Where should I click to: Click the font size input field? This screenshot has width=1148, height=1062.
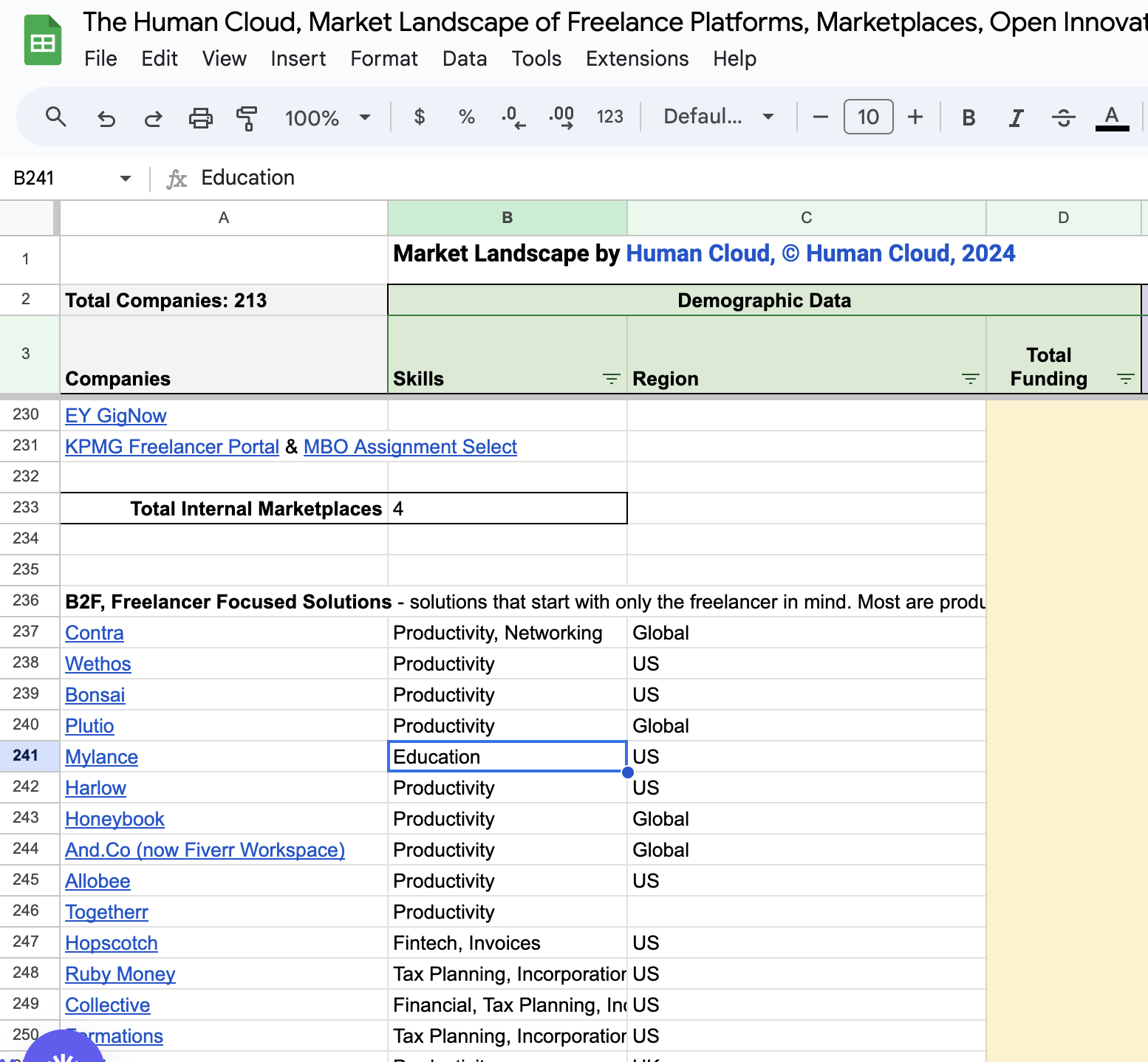pyautogui.click(x=868, y=117)
